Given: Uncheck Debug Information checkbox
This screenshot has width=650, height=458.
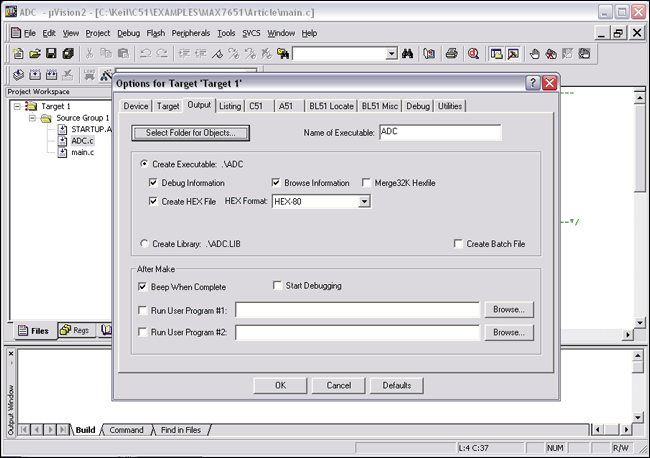Looking at the screenshot, I should (153, 182).
